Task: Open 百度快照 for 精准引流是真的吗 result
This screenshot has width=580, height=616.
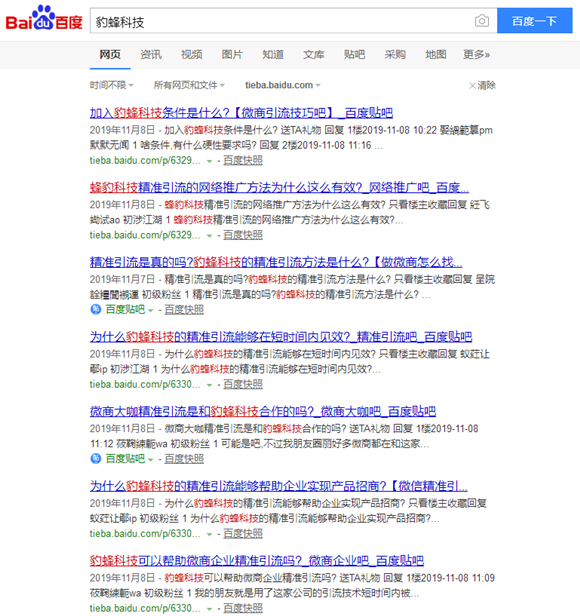Action: point(184,310)
